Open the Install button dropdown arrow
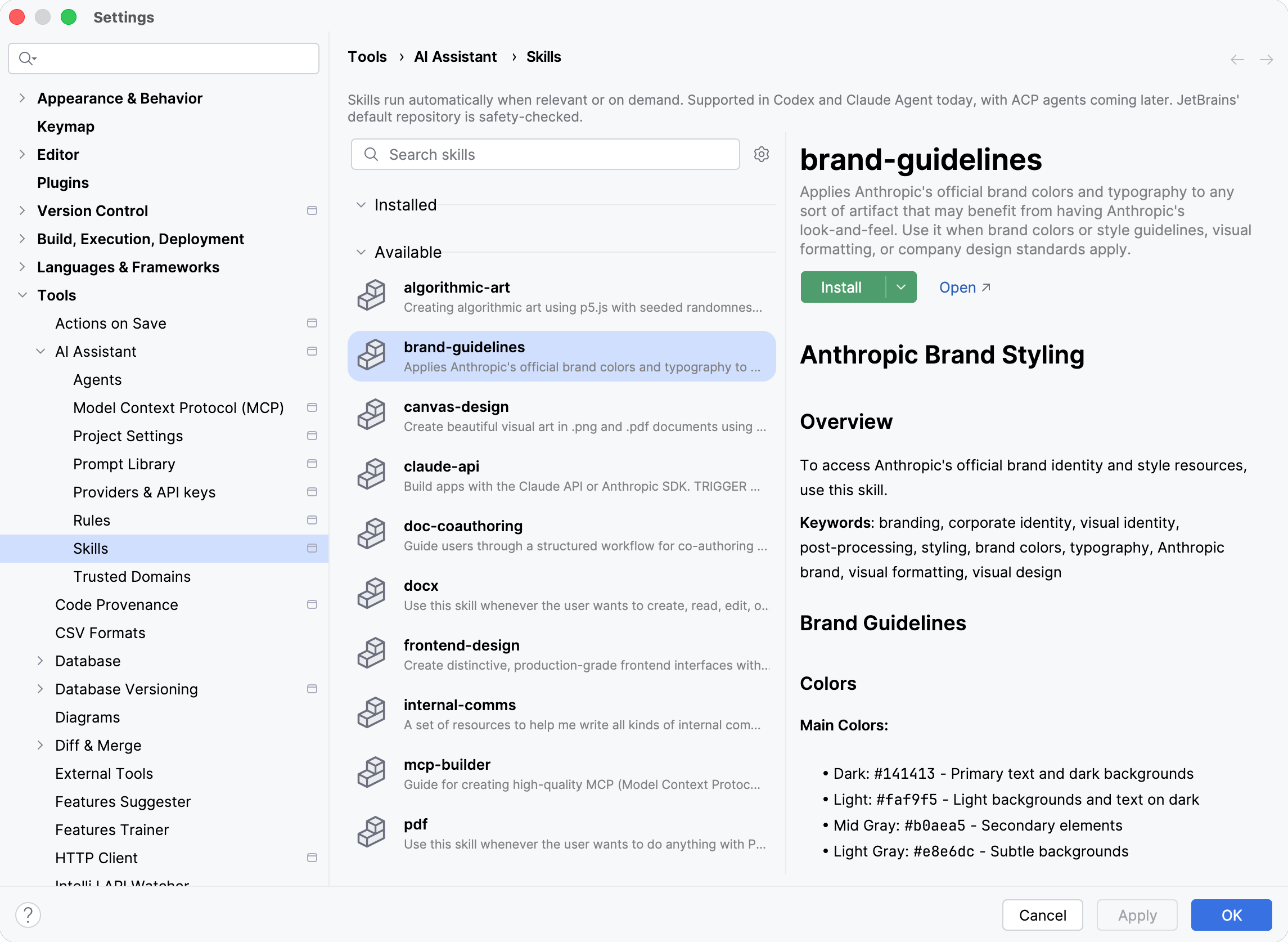This screenshot has height=942, width=1288. (x=900, y=288)
